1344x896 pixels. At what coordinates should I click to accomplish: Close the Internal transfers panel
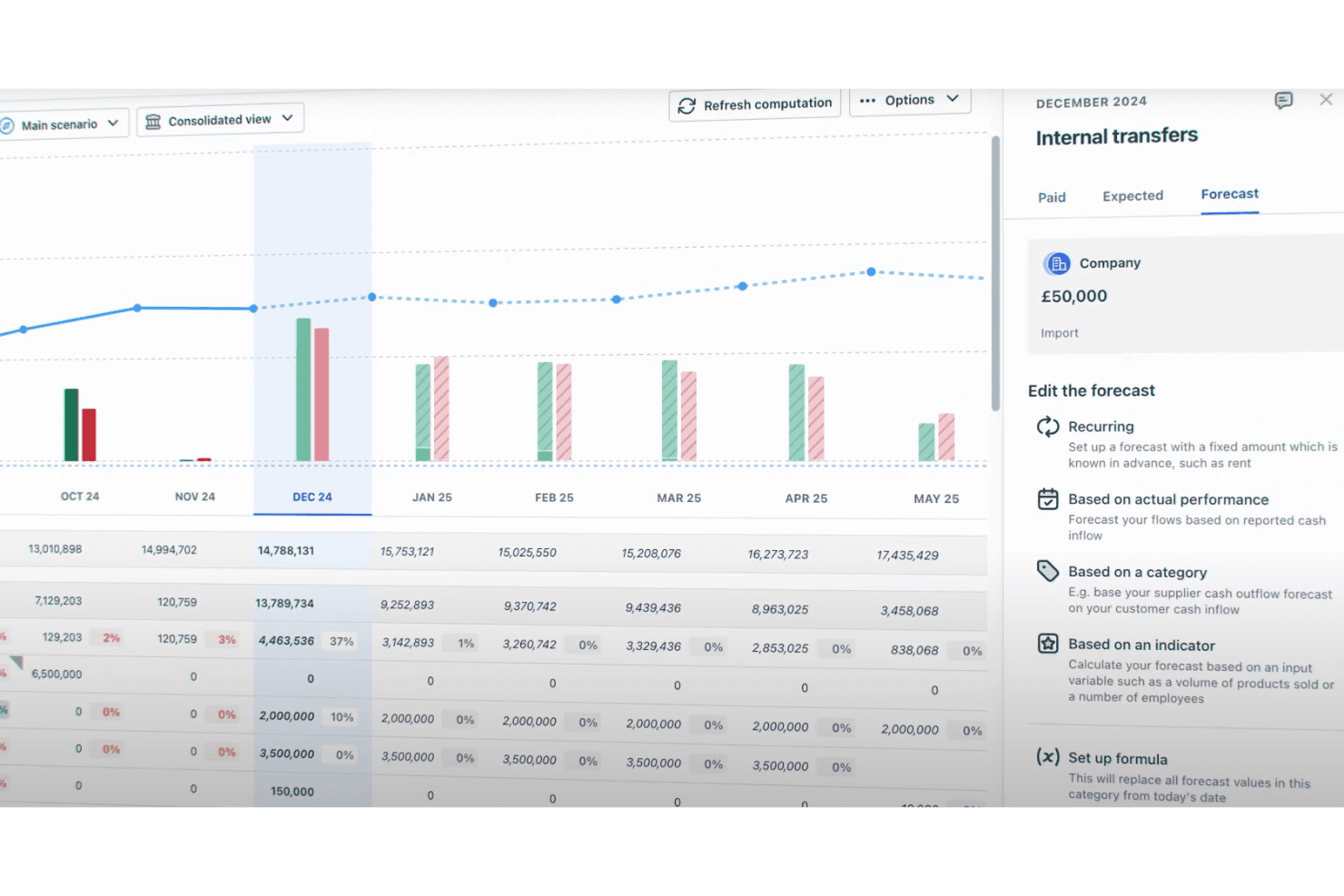(1326, 100)
